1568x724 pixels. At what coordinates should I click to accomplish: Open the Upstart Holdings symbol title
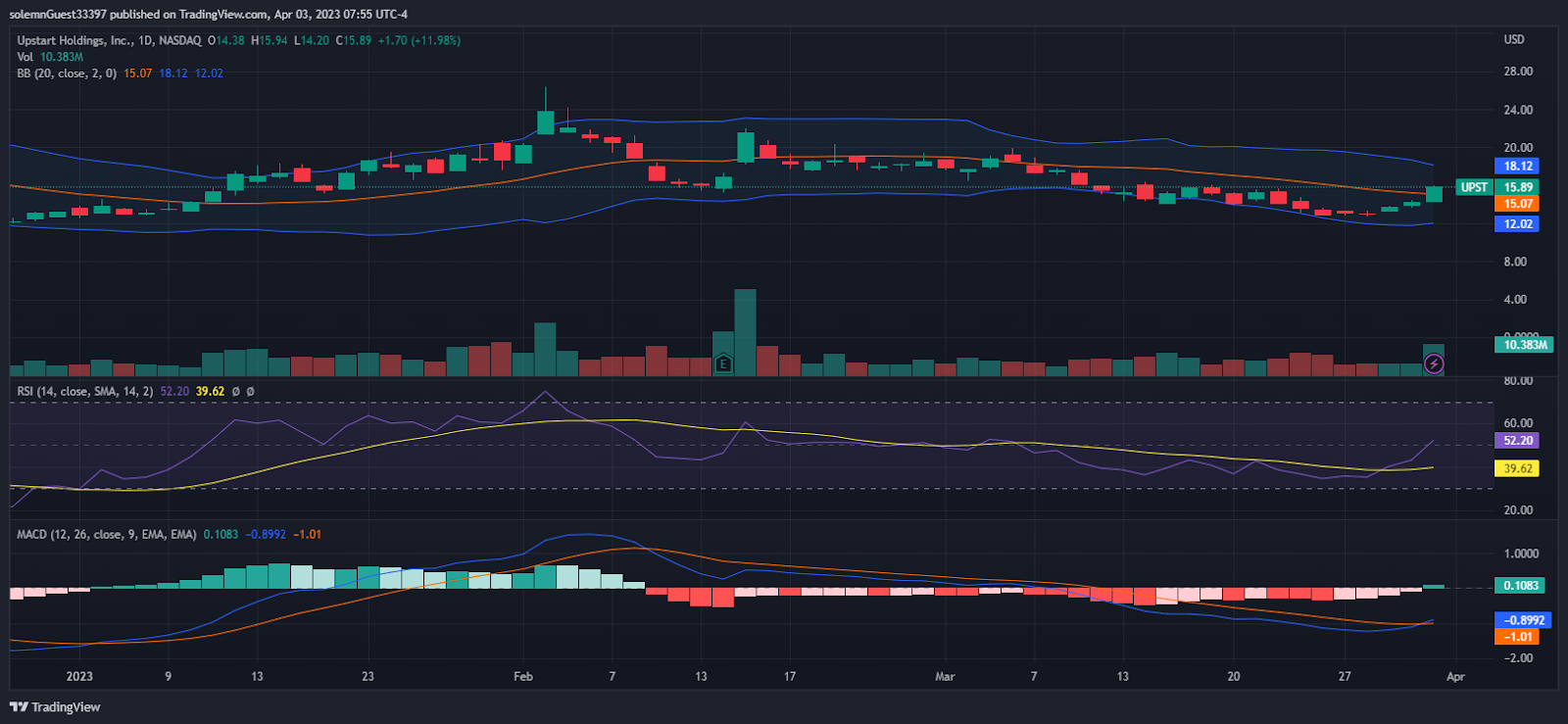click(109, 40)
